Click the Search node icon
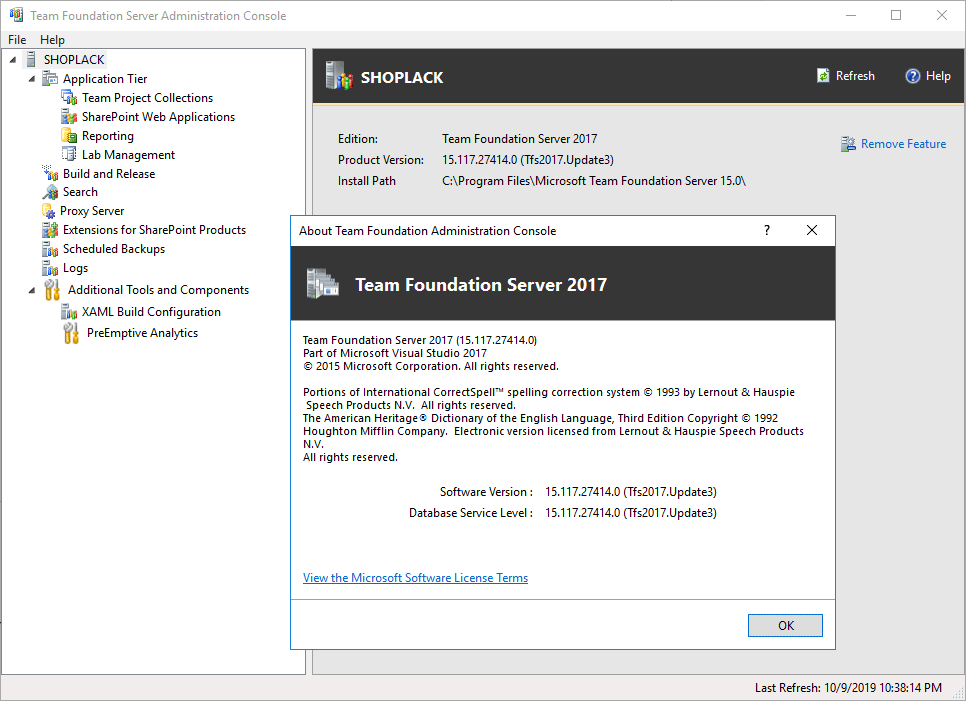The height and width of the screenshot is (701, 966). [x=50, y=192]
